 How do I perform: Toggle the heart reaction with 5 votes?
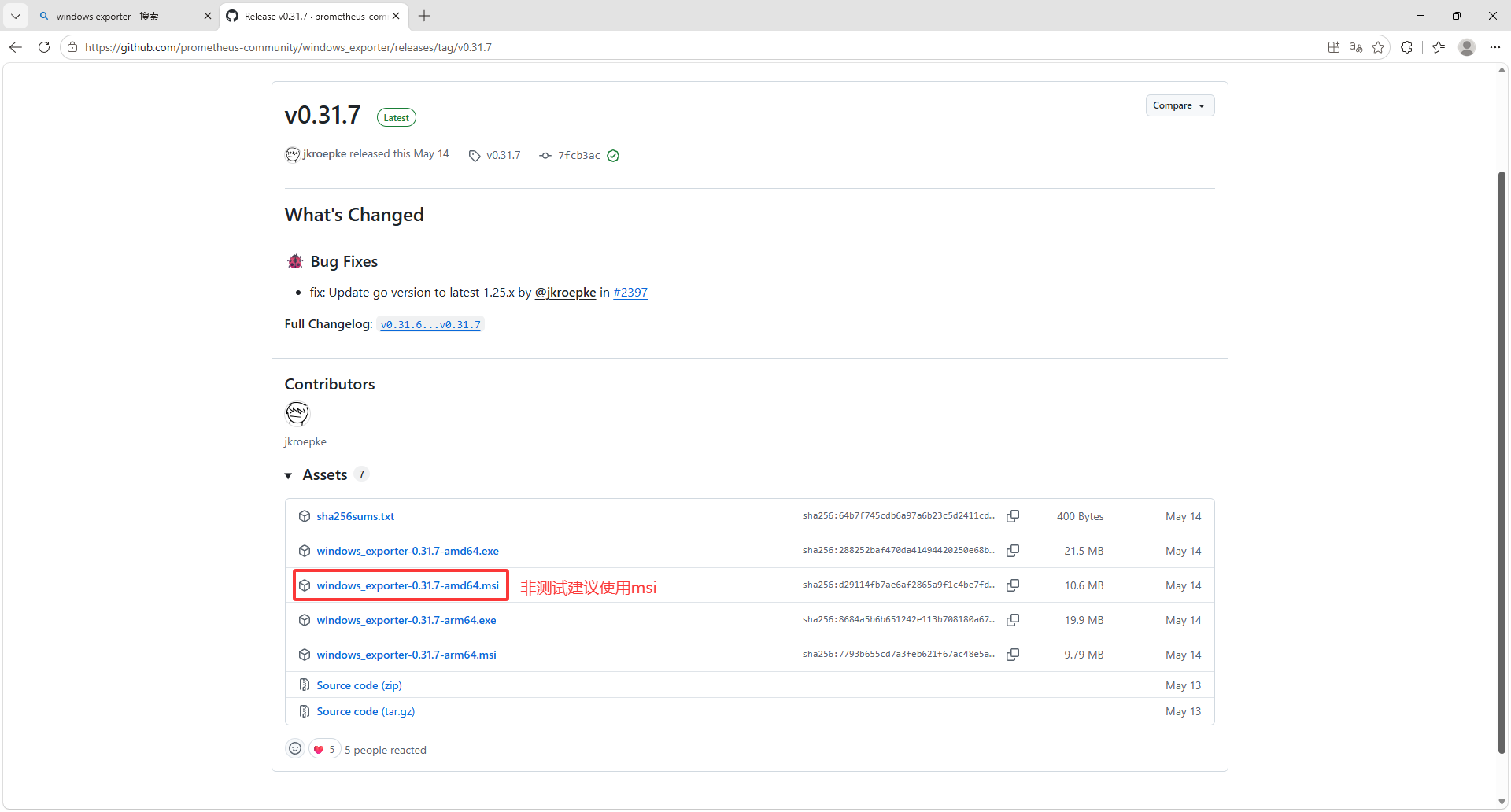tap(324, 749)
